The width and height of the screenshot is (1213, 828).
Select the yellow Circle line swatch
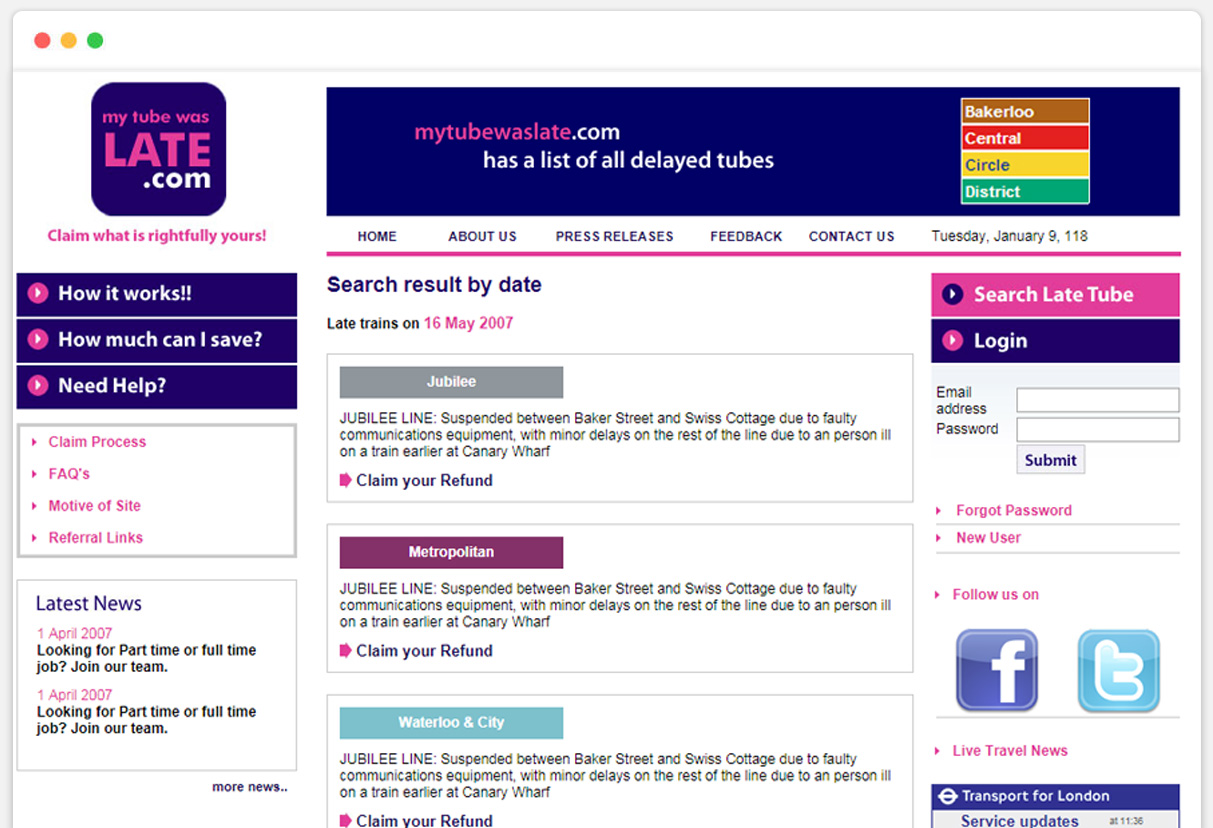point(1025,165)
